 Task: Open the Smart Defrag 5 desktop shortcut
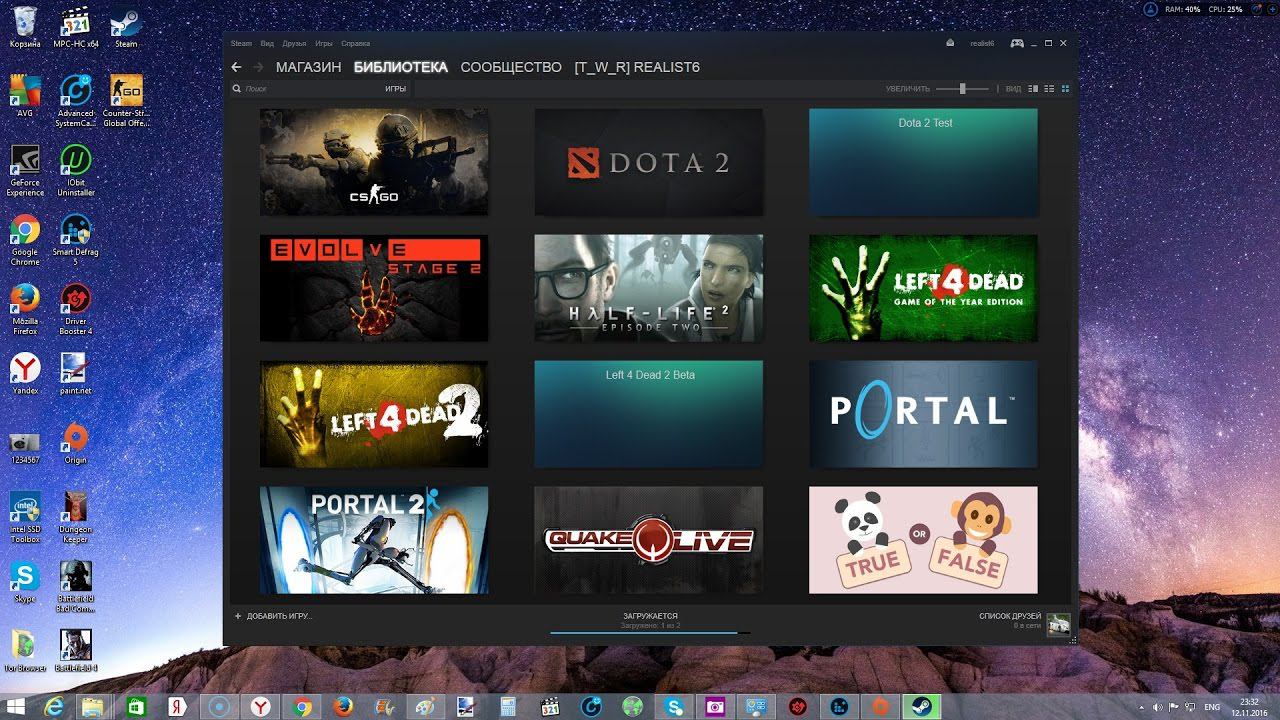(x=76, y=240)
